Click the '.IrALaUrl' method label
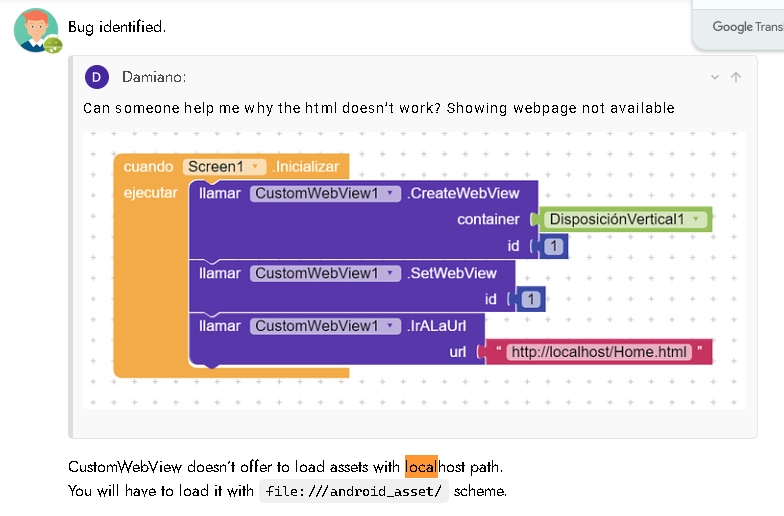 click(436, 326)
